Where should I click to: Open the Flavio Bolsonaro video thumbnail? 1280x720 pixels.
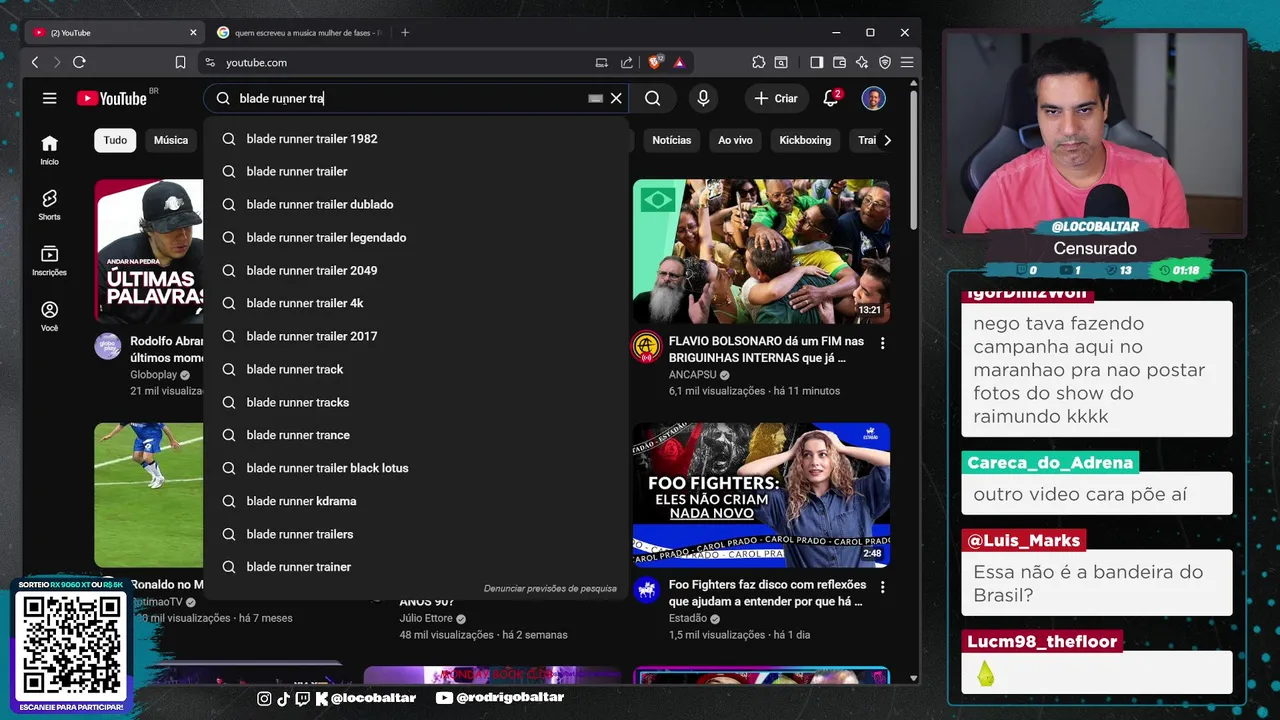point(761,251)
